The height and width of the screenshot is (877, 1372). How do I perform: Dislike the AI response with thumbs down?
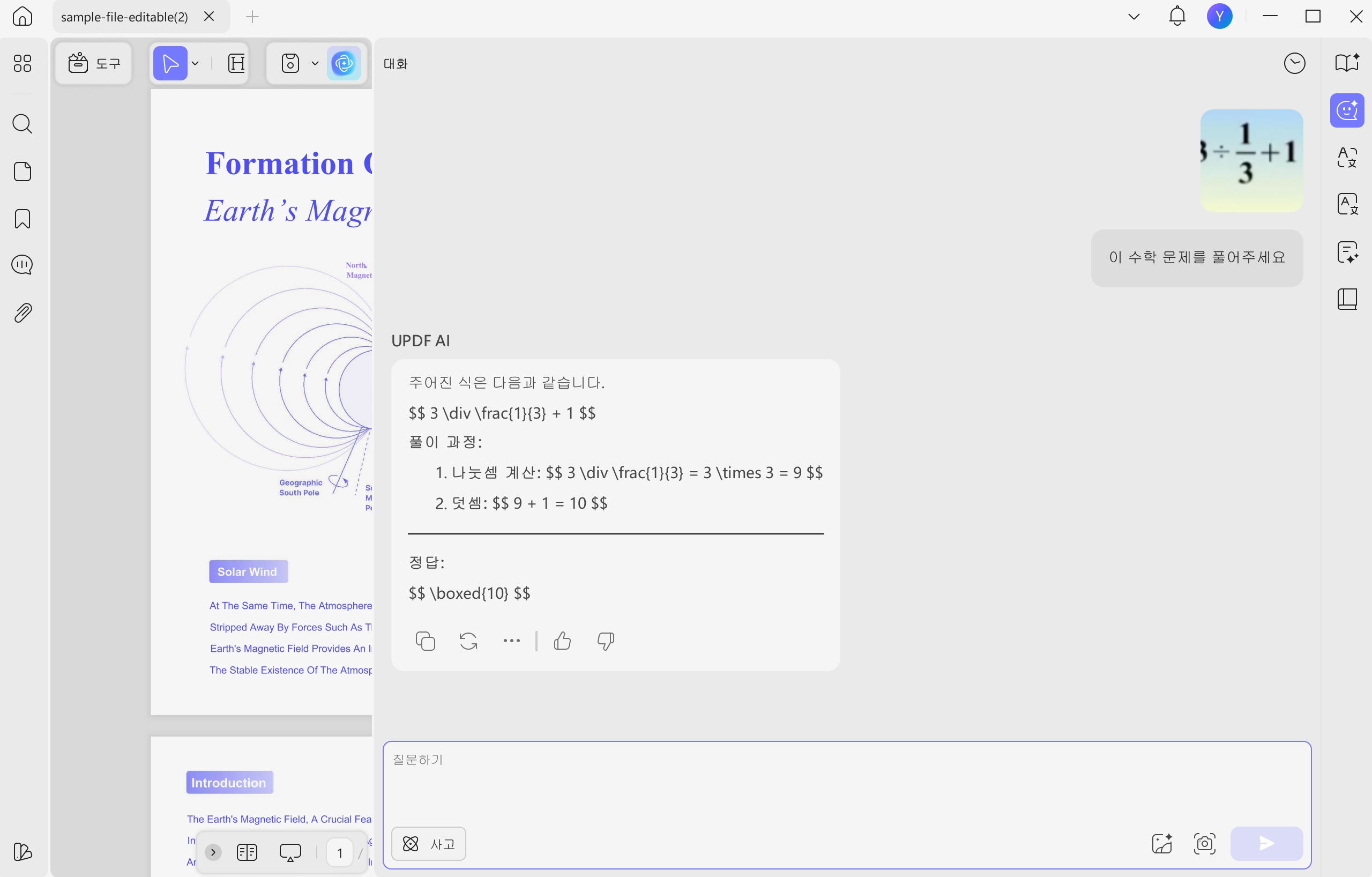(x=606, y=641)
